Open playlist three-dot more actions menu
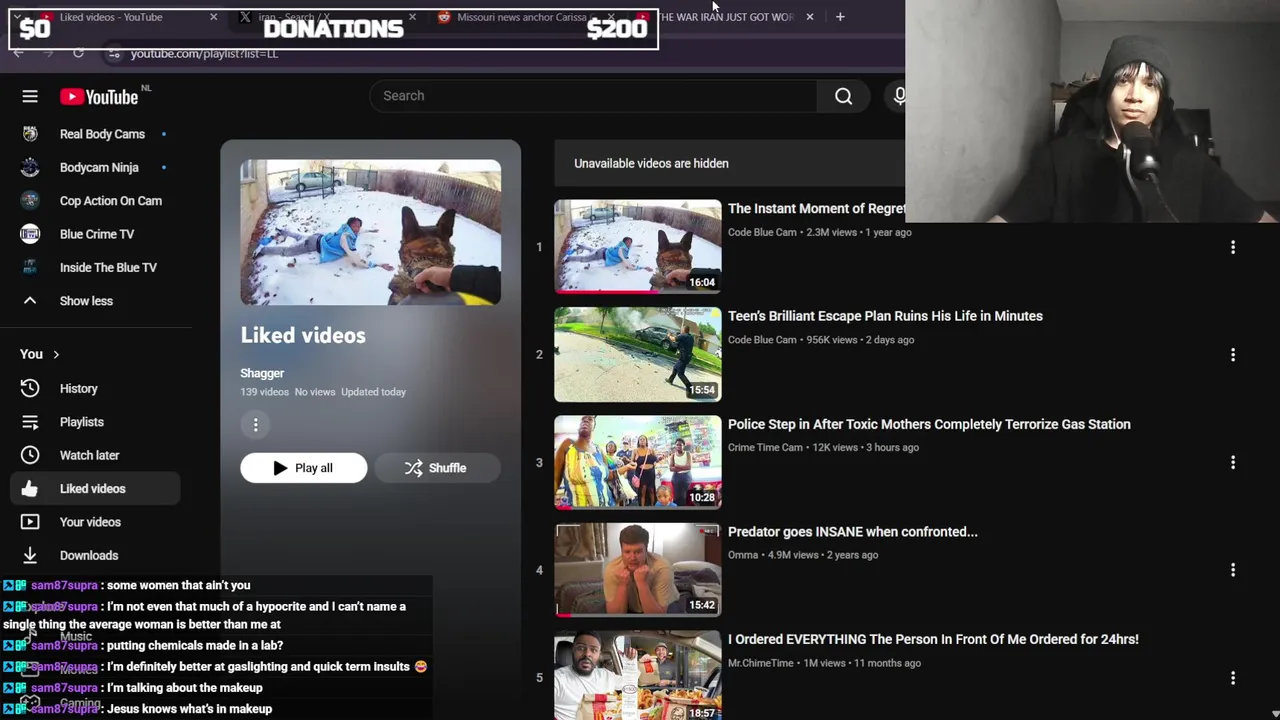This screenshot has height=720, width=1280. coord(255,425)
